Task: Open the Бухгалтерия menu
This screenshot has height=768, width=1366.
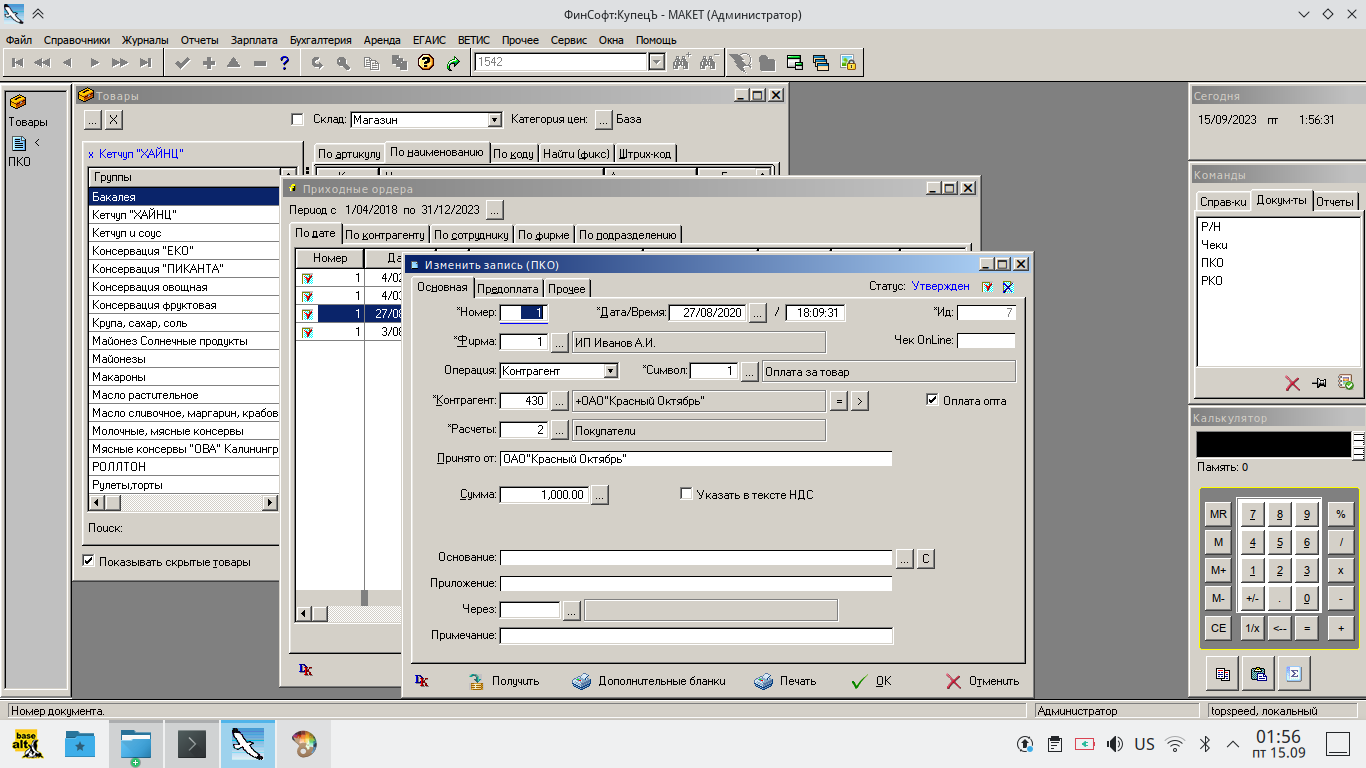Action: tap(320, 40)
